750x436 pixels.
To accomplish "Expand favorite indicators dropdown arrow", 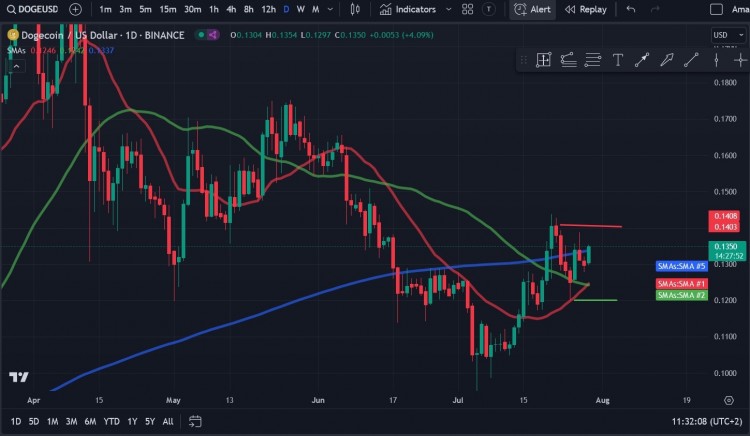I will point(448,9).
